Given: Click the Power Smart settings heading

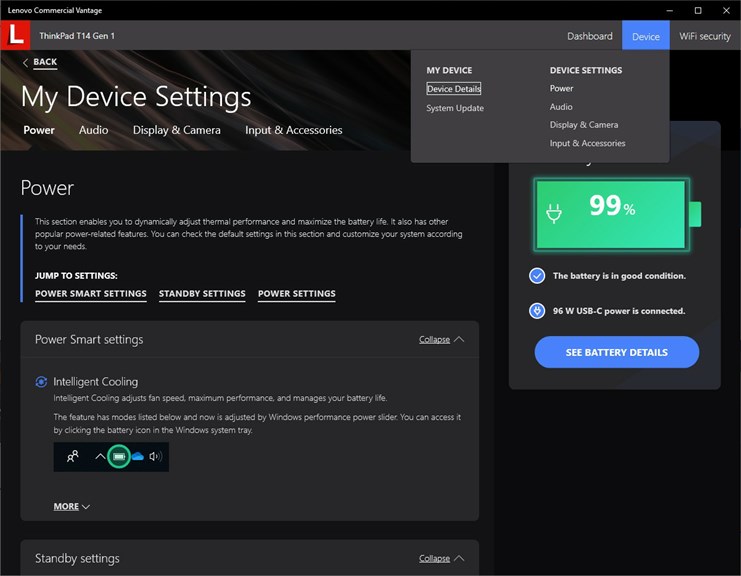Looking at the screenshot, I should tap(89, 340).
